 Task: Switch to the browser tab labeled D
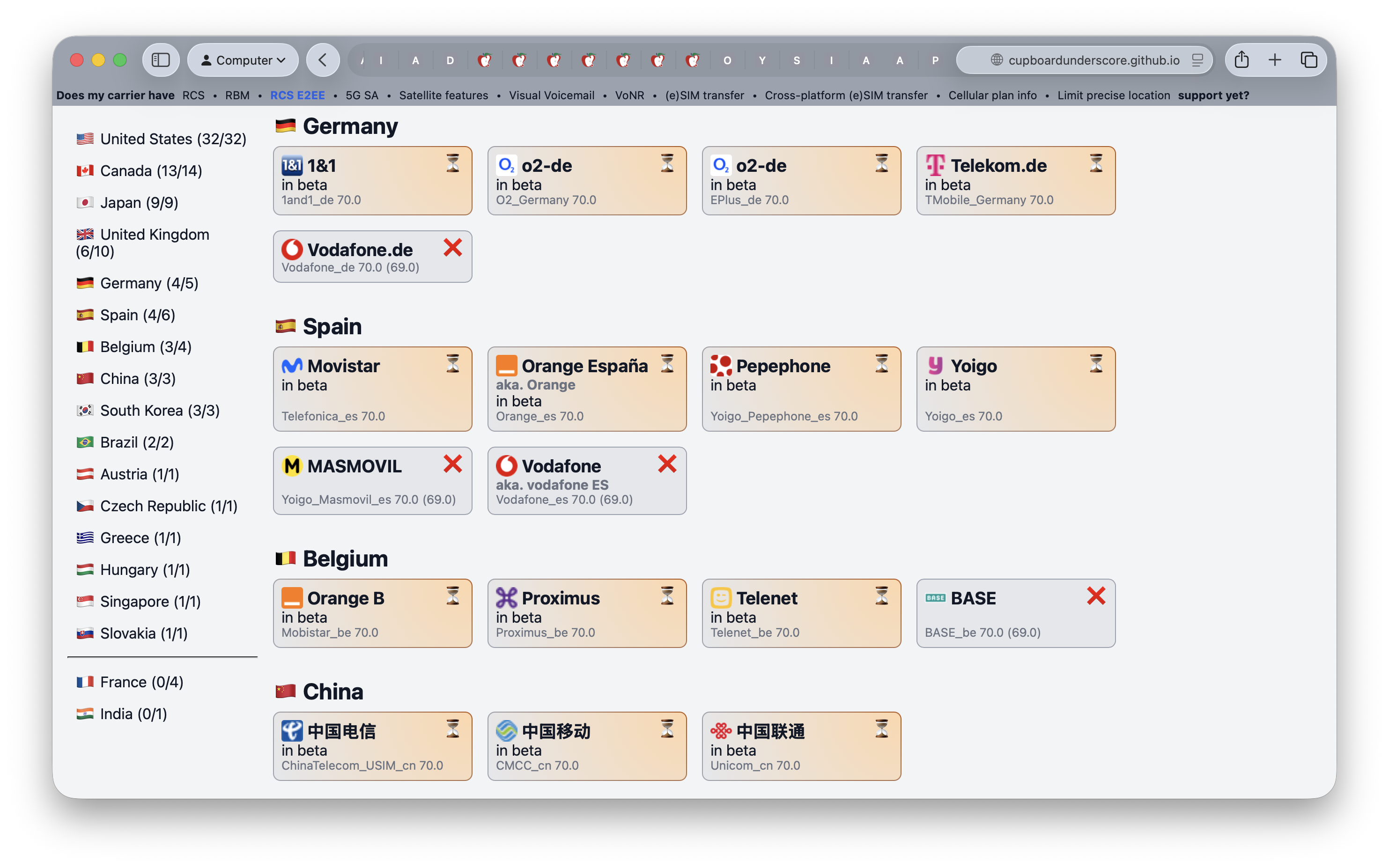click(x=450, y=60)
